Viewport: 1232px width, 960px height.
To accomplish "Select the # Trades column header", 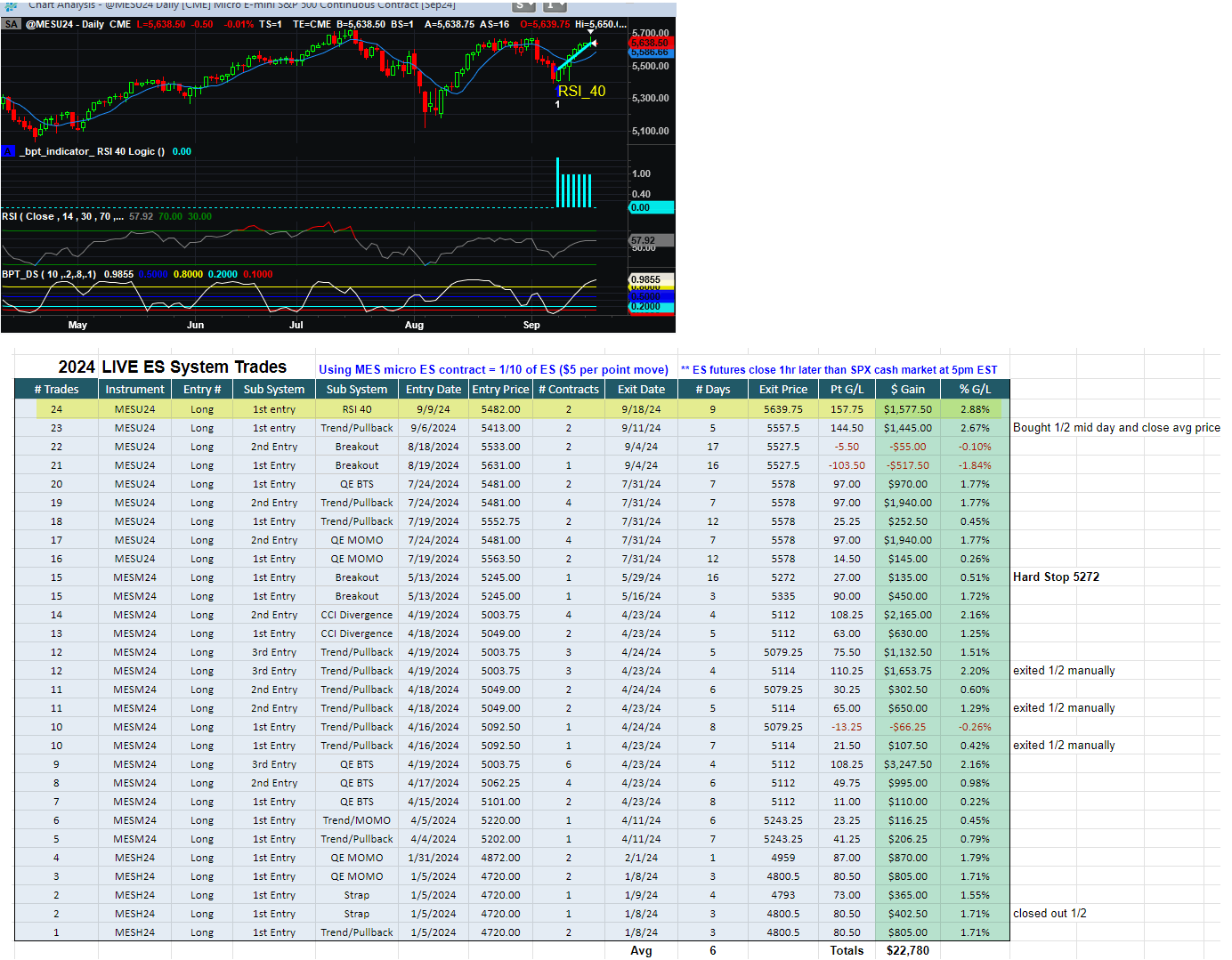I will coord(56,390).
